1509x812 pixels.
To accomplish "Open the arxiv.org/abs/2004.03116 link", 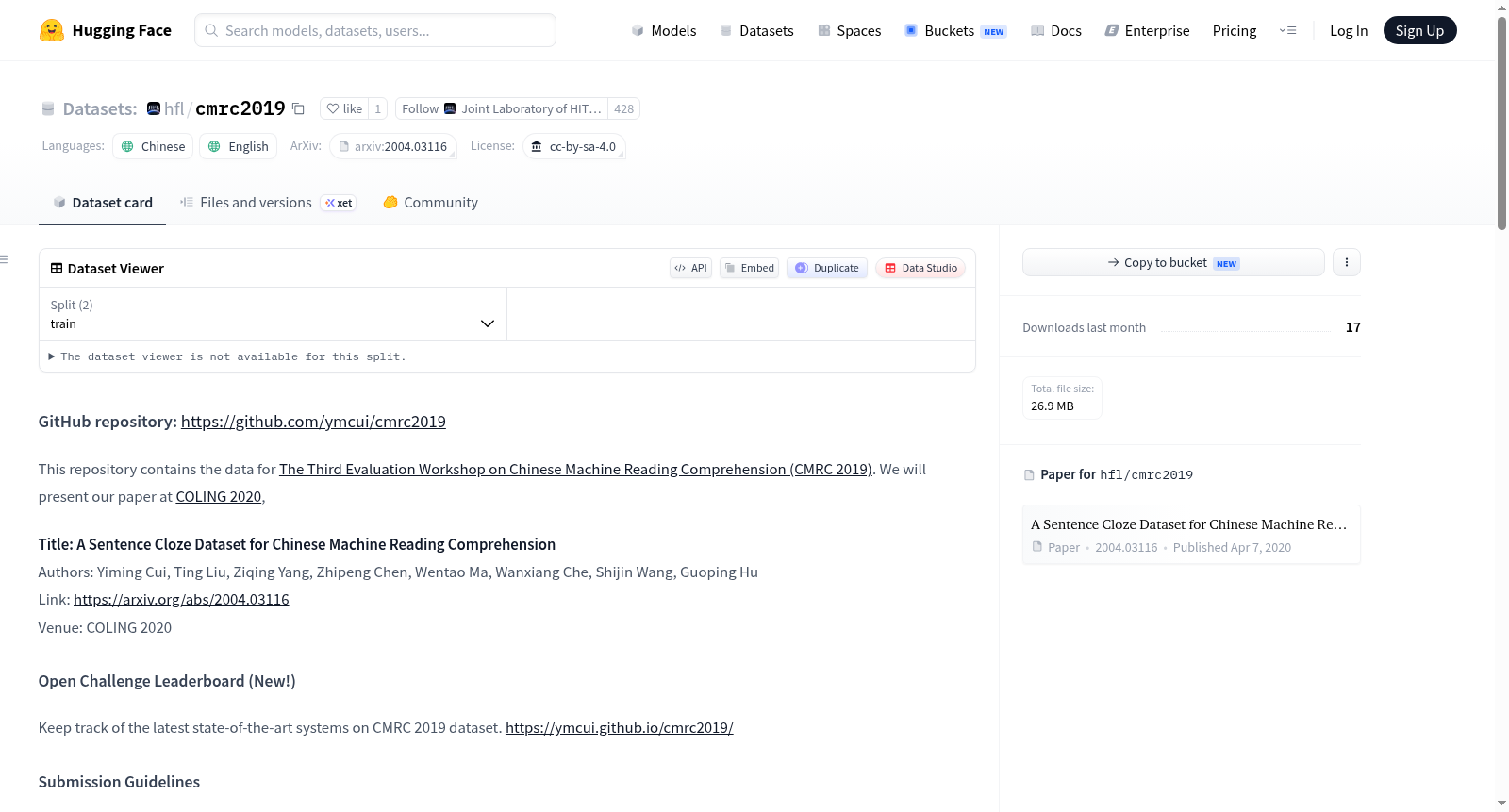I will click(181, 599).
